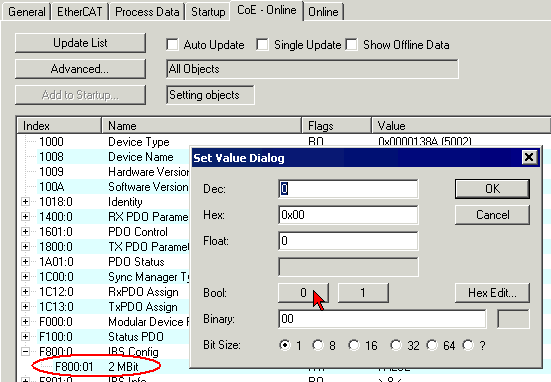Click the Hex input field

(348, 215)
